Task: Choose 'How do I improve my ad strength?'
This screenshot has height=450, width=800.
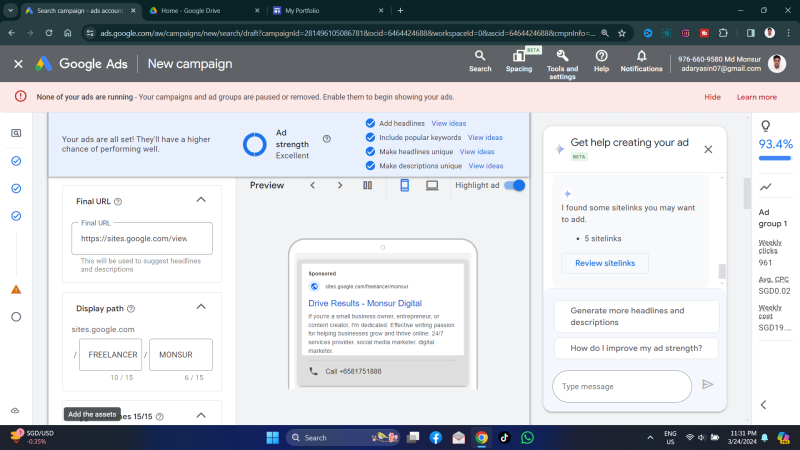Action: tap(637, 348)
